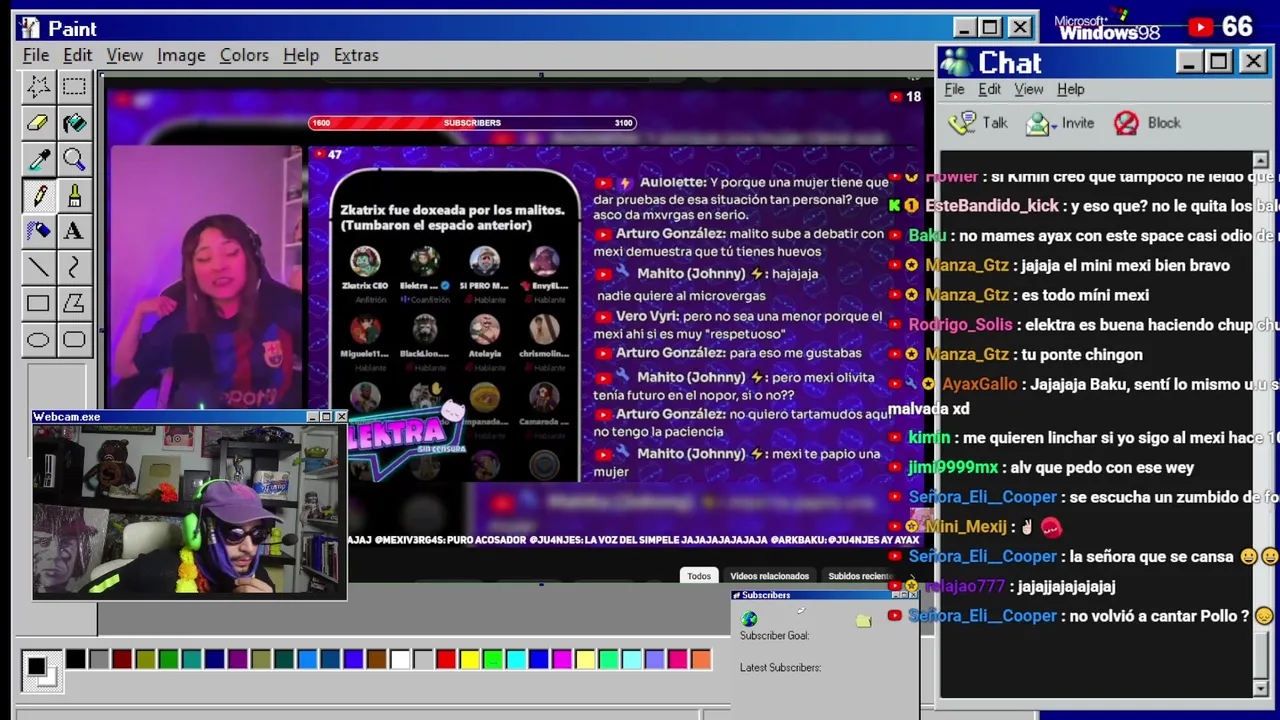Pick the magenta swatch in palette
The height and width of the screenshot is (720, 1280).
(x=562, y=659)
